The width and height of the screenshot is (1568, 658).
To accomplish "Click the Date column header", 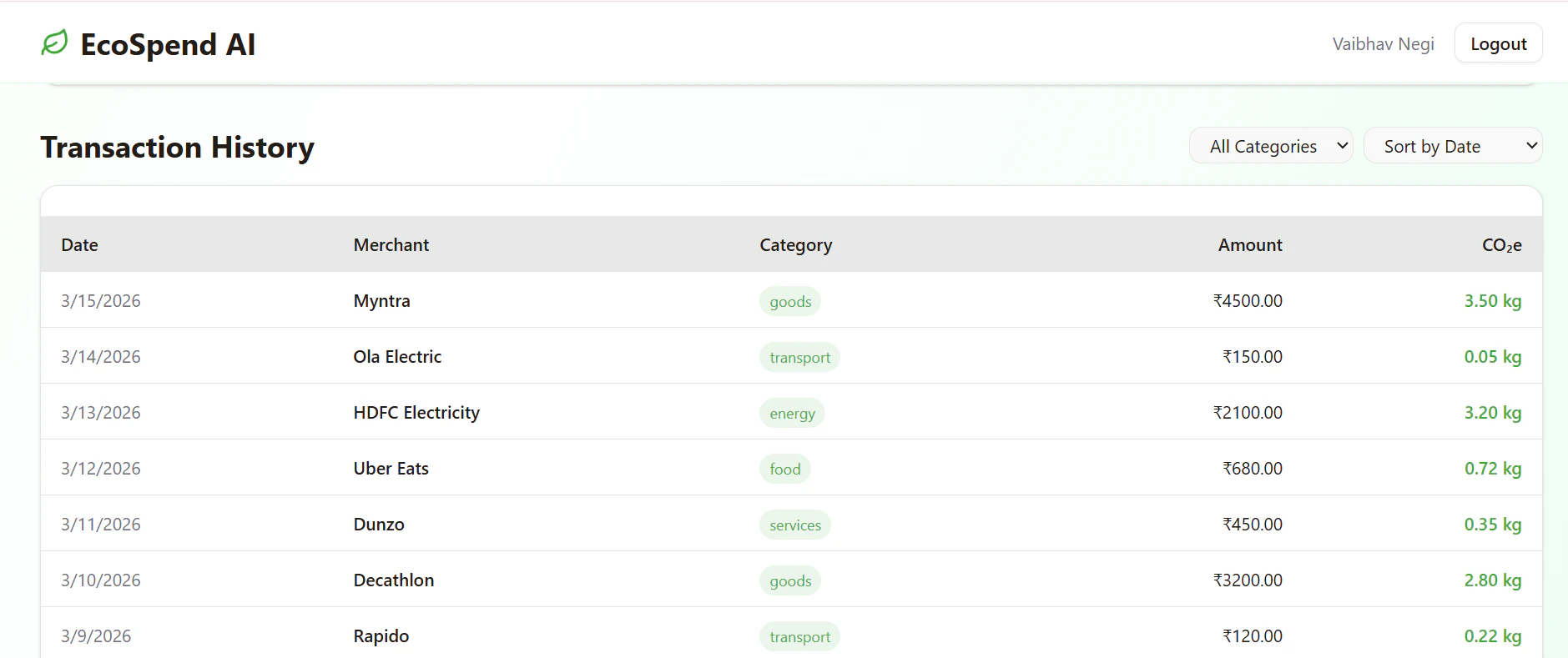I will click(79, 245).
